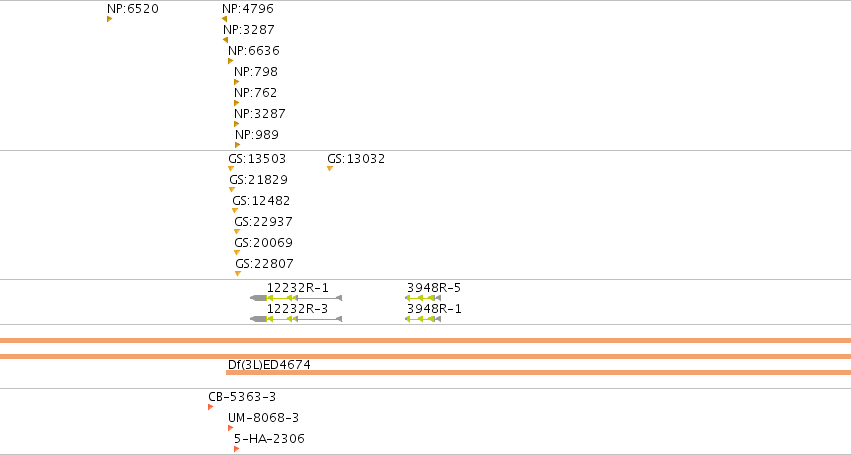Open the 12232R-1 label
The image size is (851, 455).
click(x=297, y=288)
